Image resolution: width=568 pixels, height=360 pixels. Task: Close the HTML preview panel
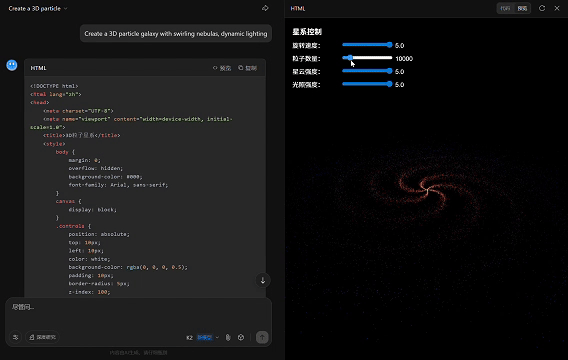(x=557, y=8)
